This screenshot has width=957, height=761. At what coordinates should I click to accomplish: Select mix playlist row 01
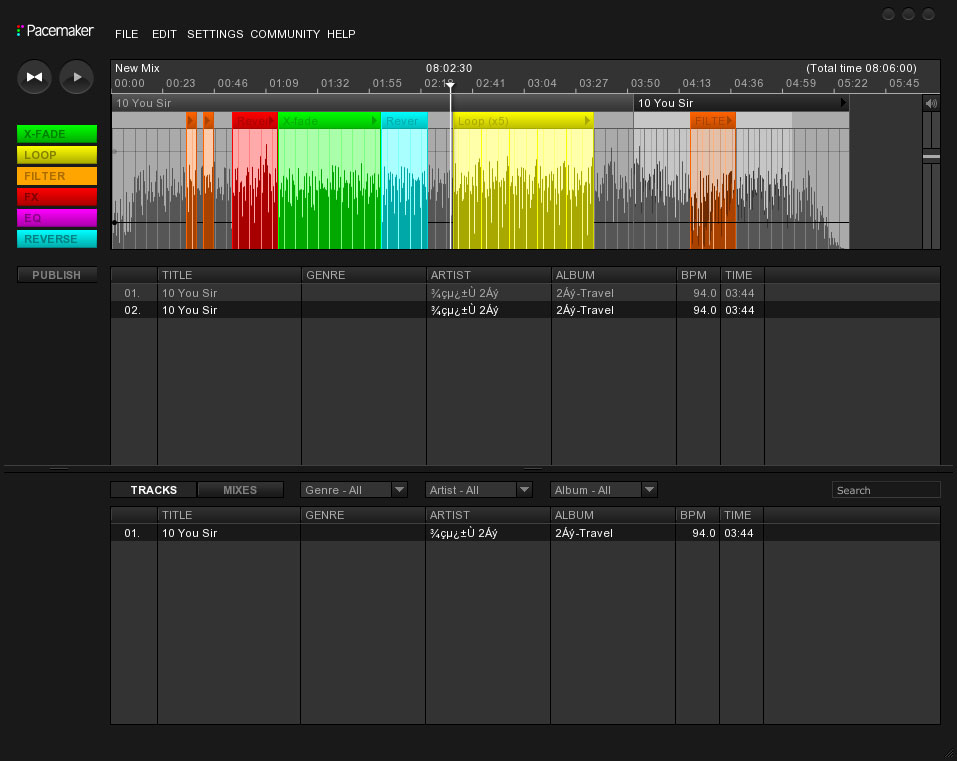pos(525,293)
